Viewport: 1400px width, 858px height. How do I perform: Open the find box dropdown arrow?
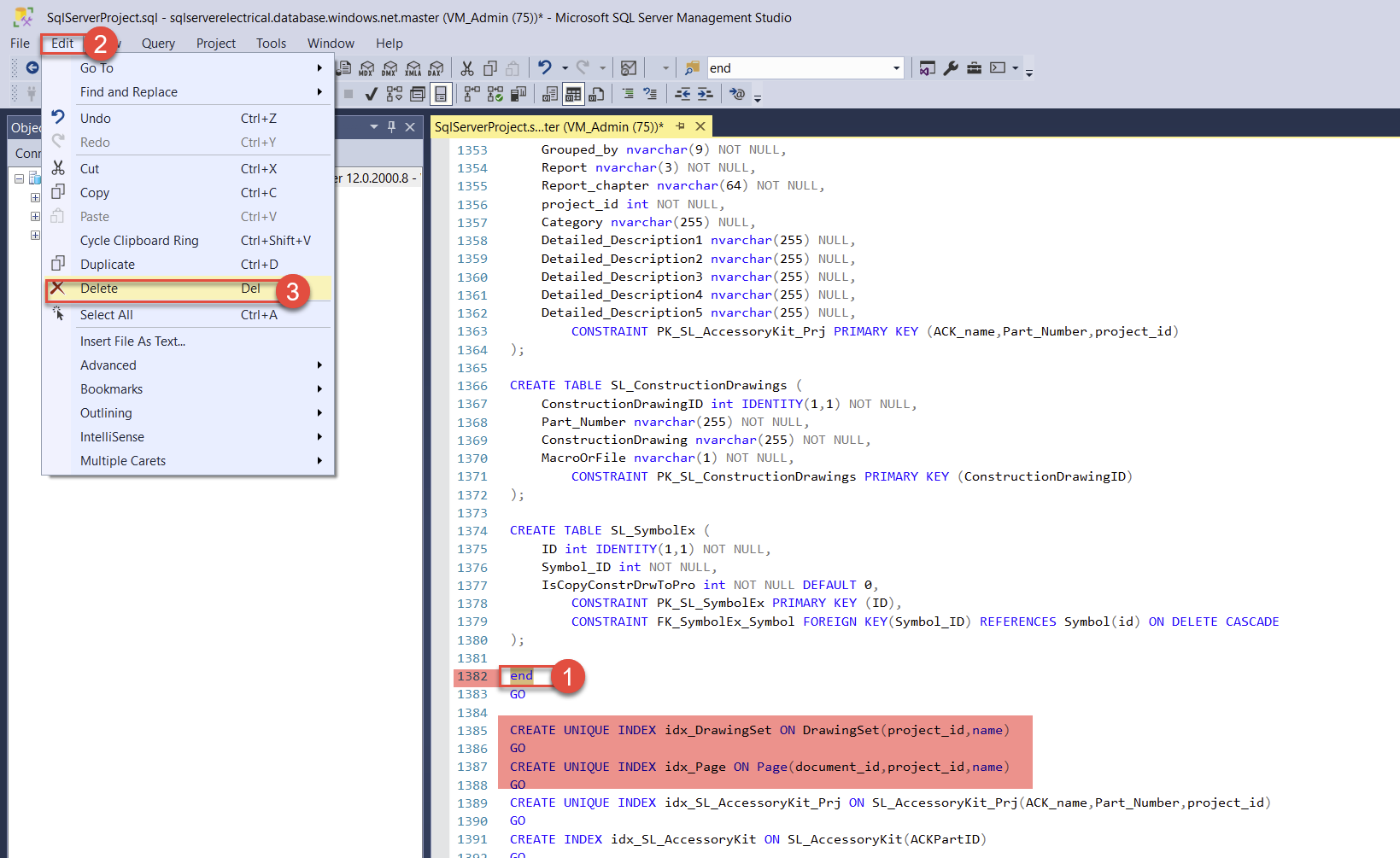(x=896, y=68)
